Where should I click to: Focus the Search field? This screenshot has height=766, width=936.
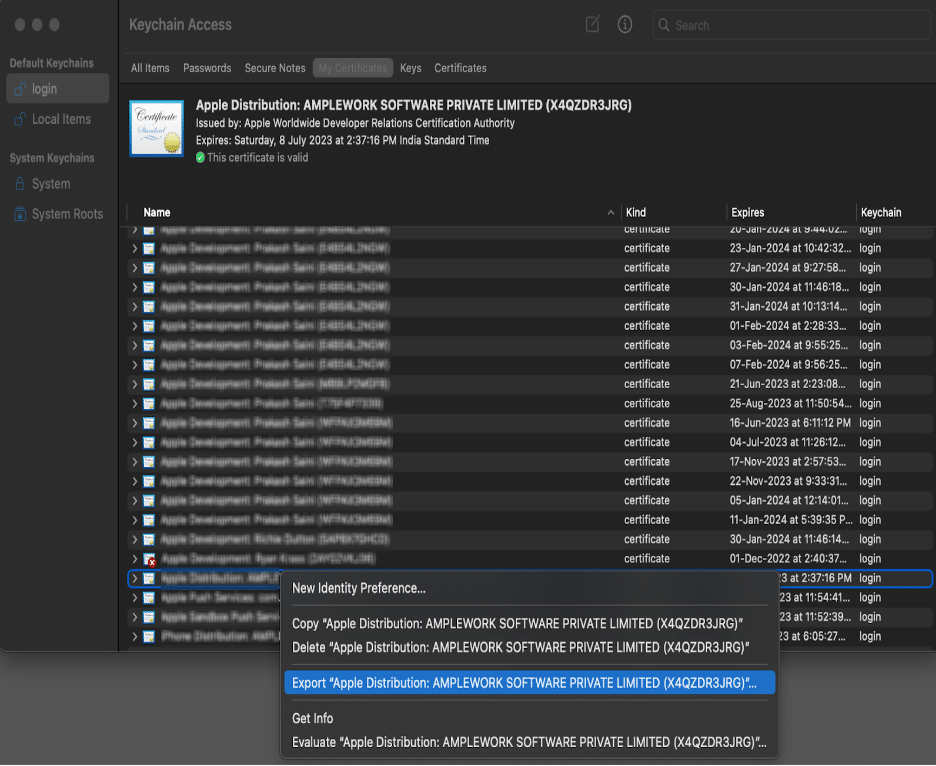click(792, 25)
